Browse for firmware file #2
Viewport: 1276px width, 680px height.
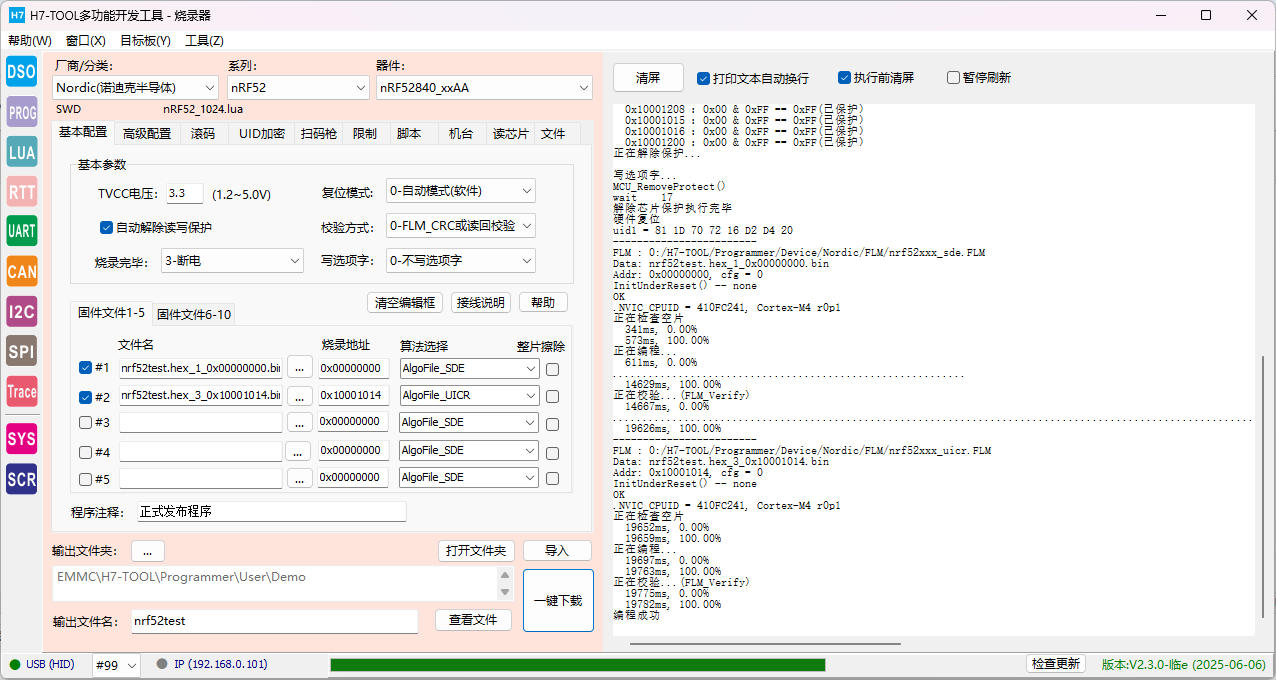point(299,395)
